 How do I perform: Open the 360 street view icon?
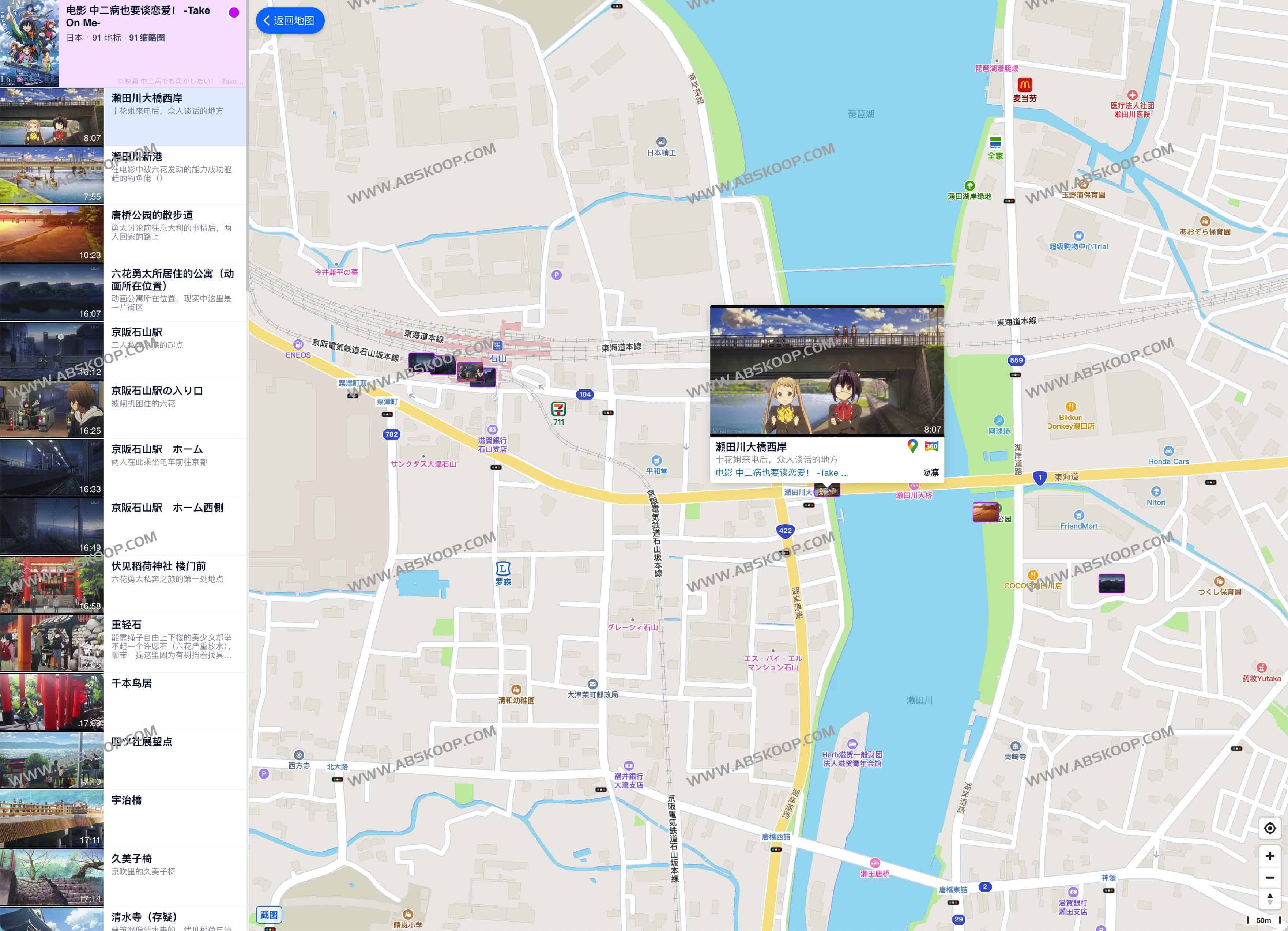coord(931,446)
